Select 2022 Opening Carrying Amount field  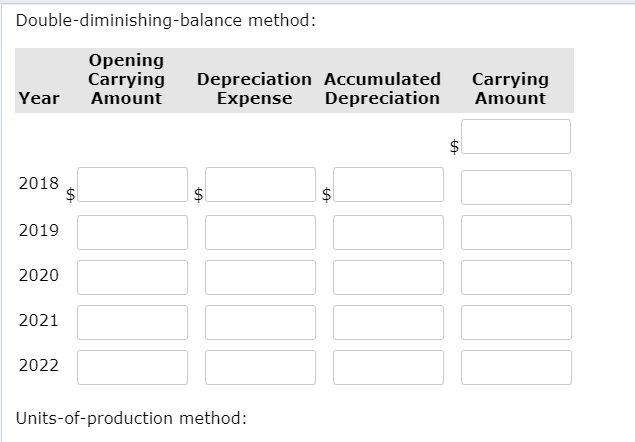[132, 367]
